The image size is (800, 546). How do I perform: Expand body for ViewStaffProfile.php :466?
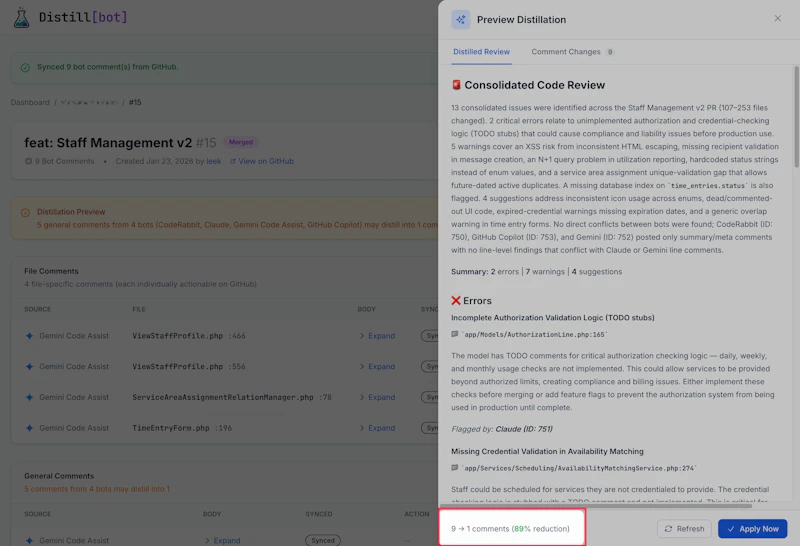click(x=377, y=336)
